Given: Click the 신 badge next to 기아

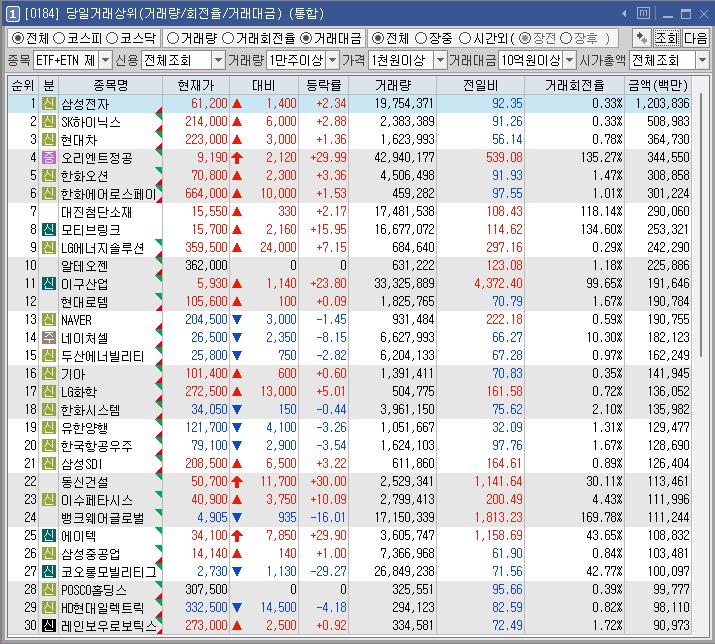Looking at the screenshot, I should coord(49,374).
